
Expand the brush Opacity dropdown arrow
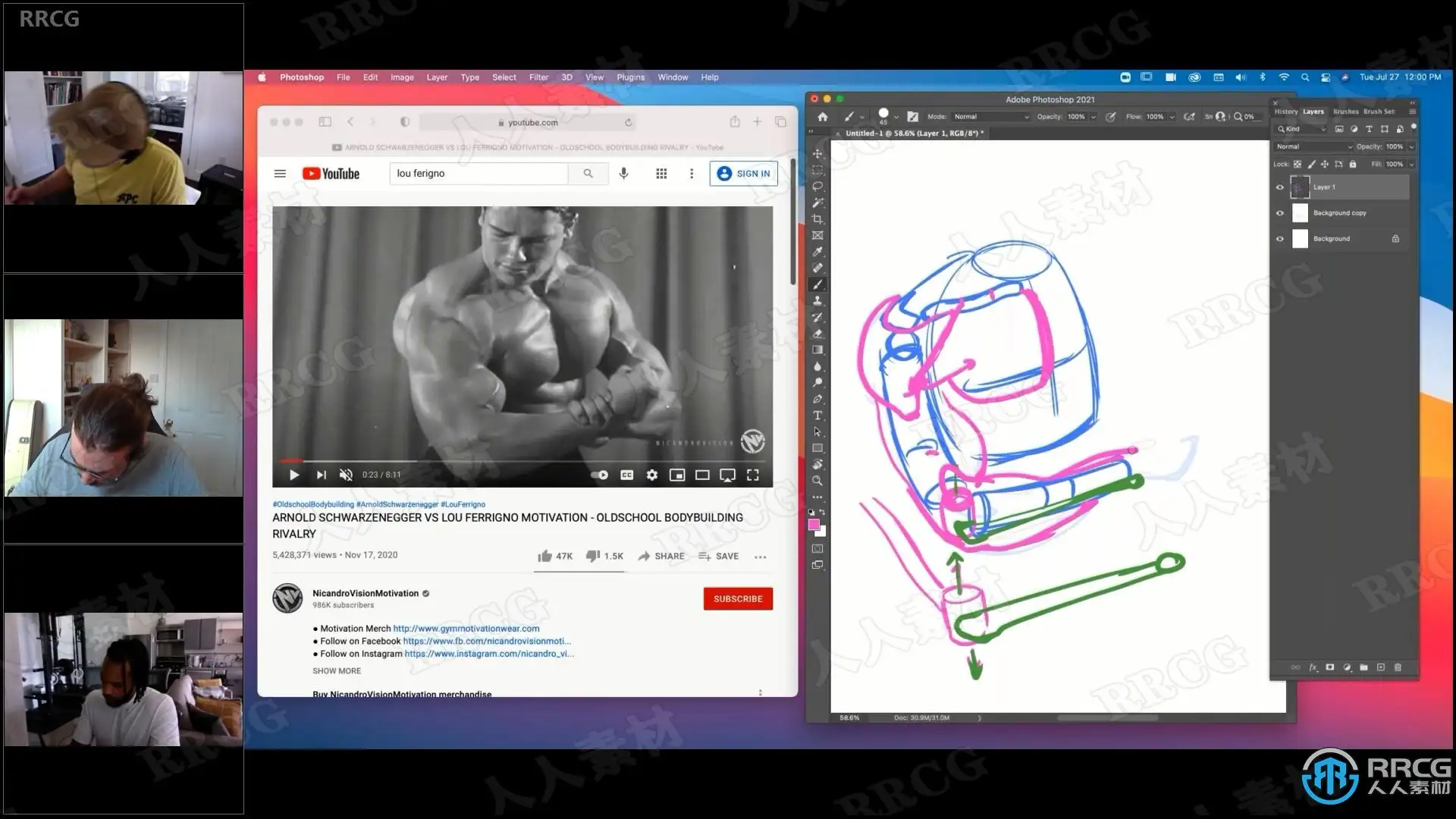pos(1094,117)
